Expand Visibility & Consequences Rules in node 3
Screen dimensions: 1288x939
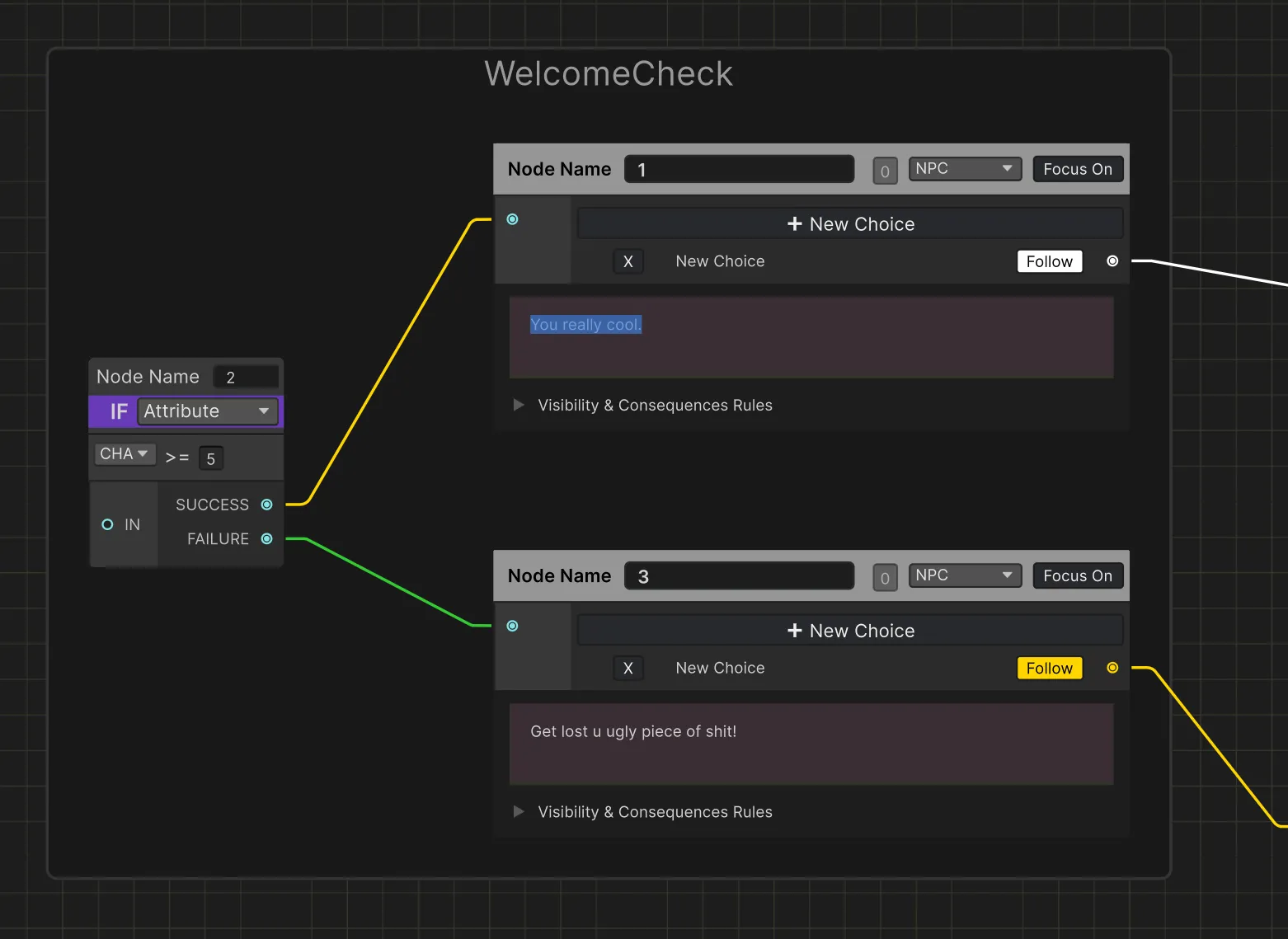[519, 812]
